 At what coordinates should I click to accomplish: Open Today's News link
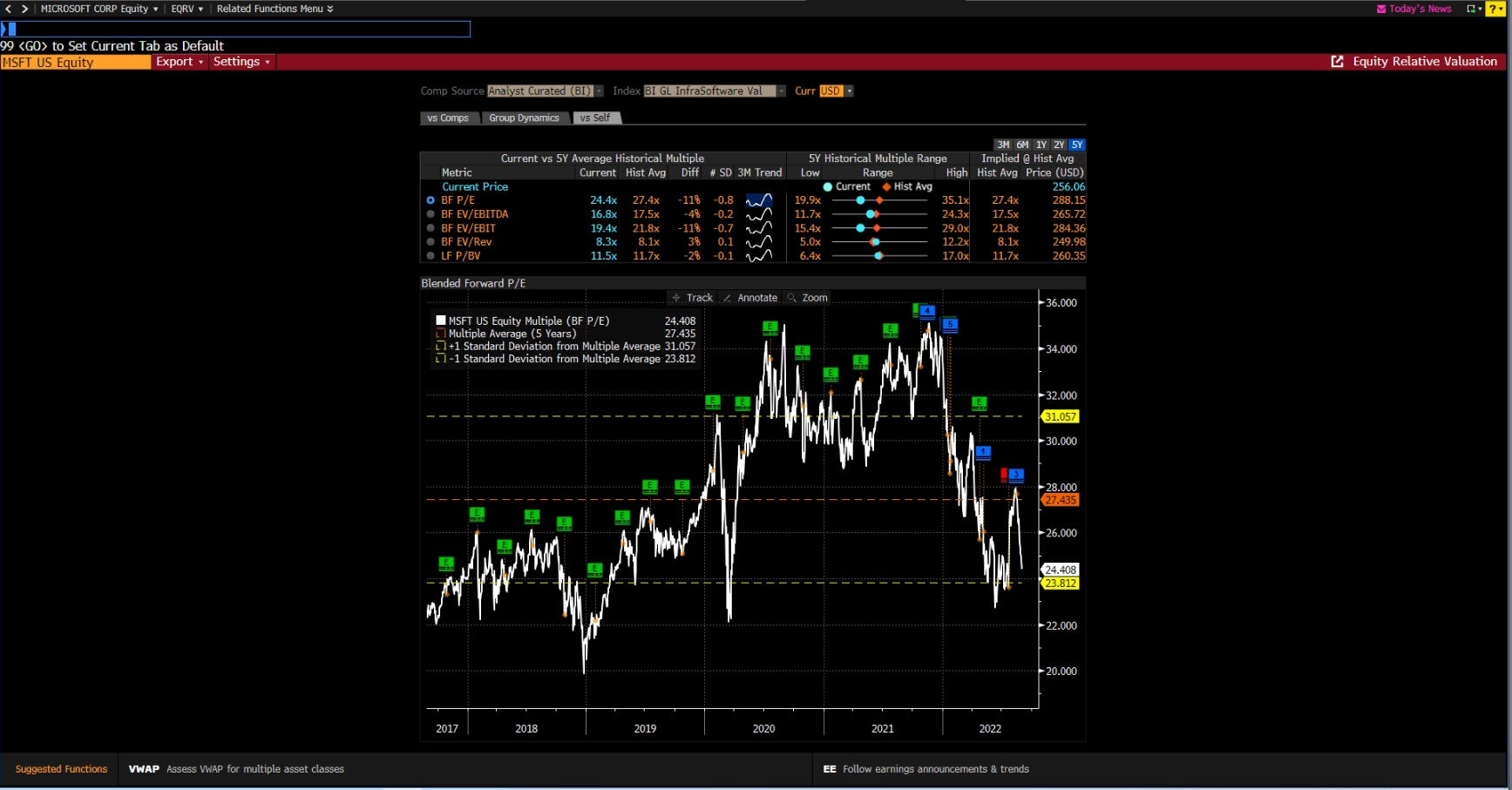point(1414,9)
